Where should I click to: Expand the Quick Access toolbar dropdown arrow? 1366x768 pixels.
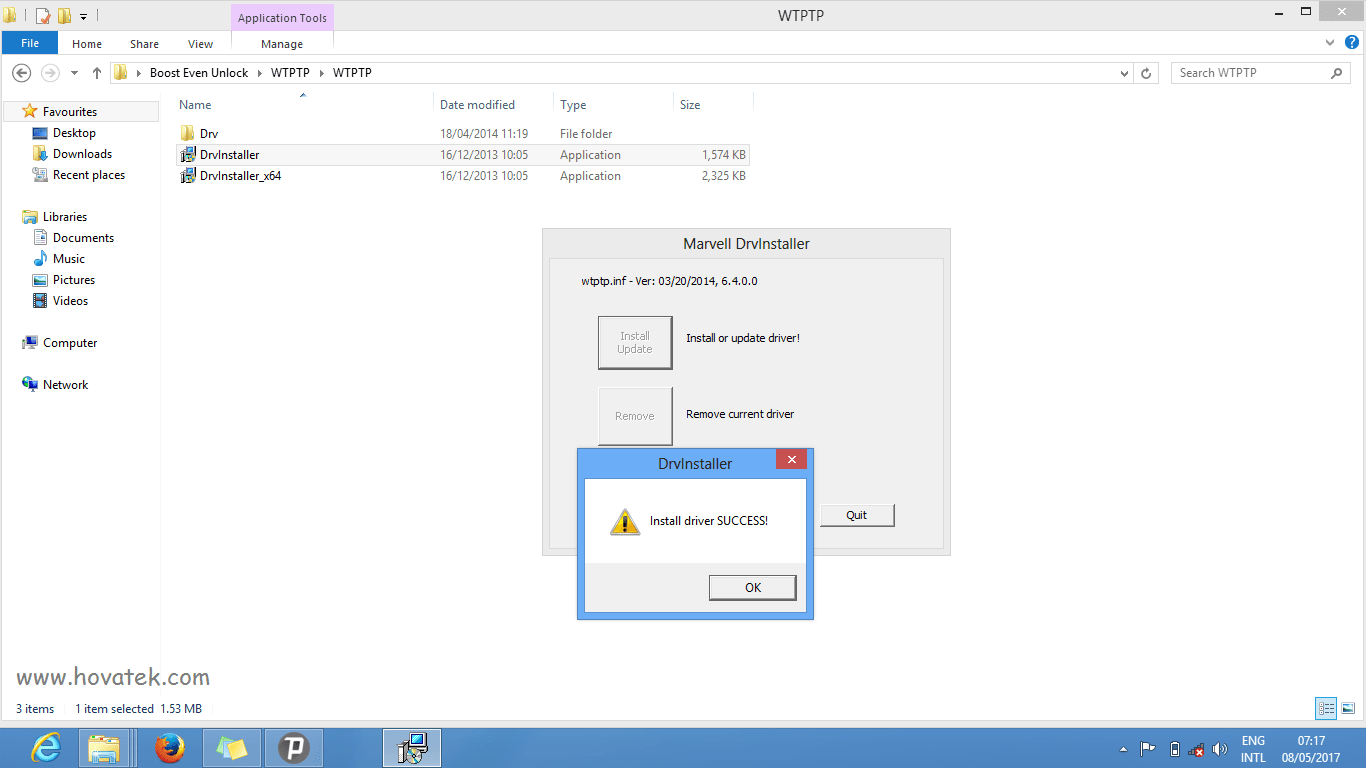(82, 16)
